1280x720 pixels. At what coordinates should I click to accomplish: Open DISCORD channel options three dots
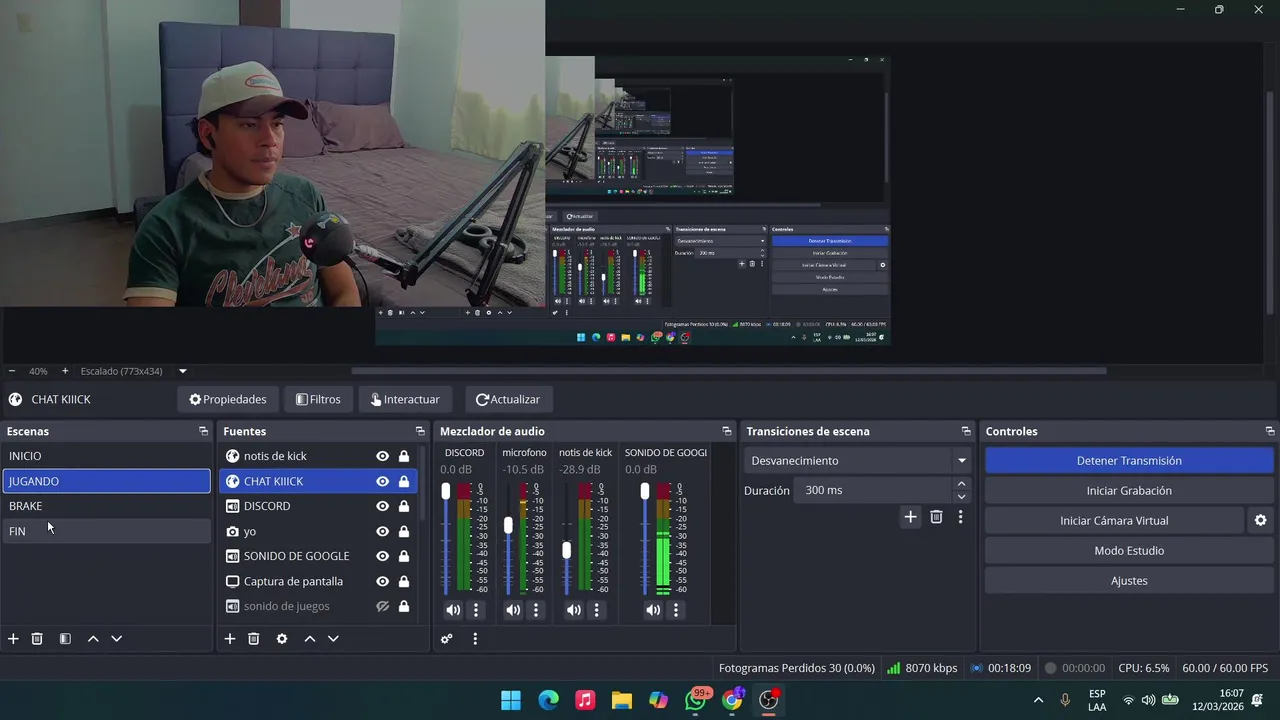(476, 609)
